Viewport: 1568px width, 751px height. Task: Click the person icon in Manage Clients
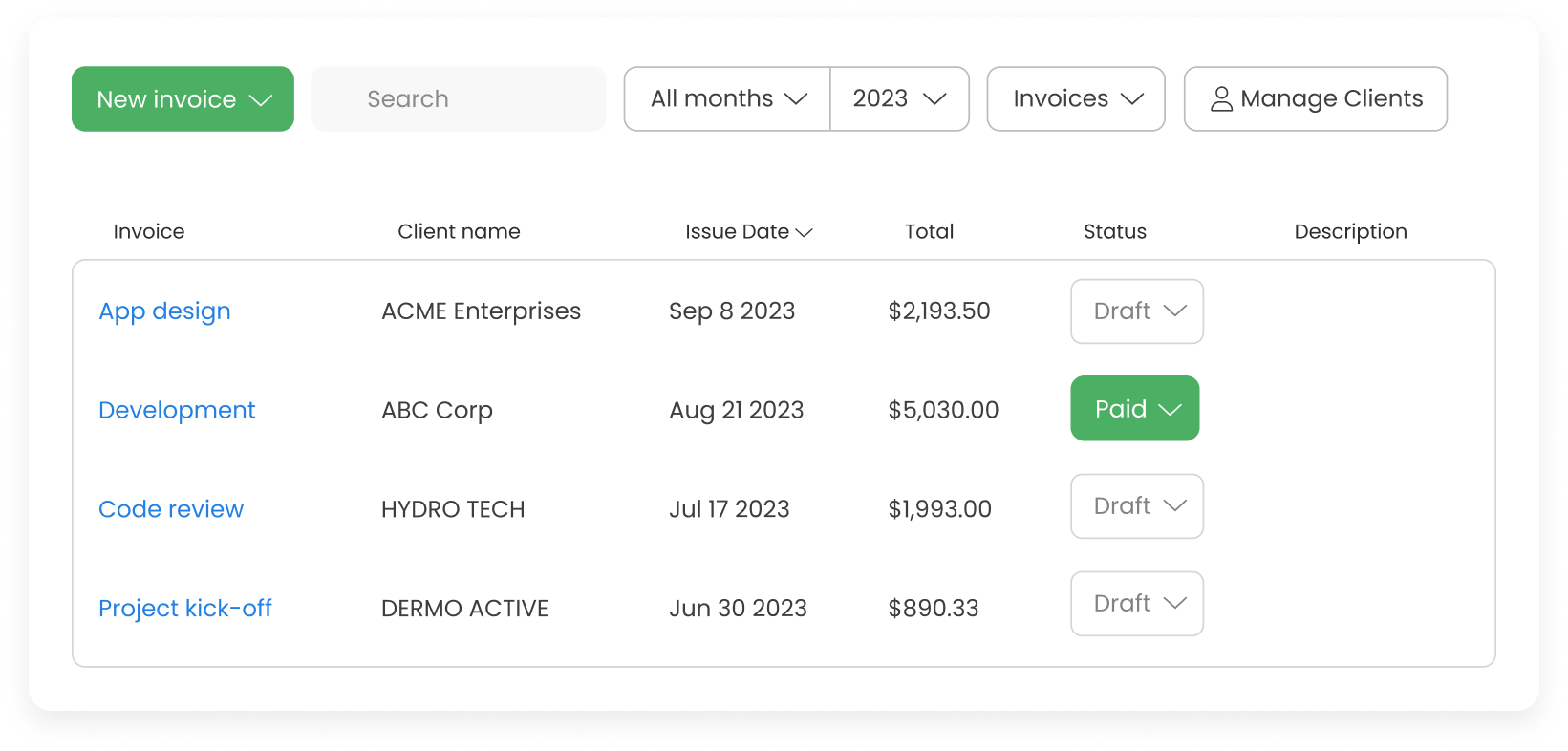(x=1221, y=99)
